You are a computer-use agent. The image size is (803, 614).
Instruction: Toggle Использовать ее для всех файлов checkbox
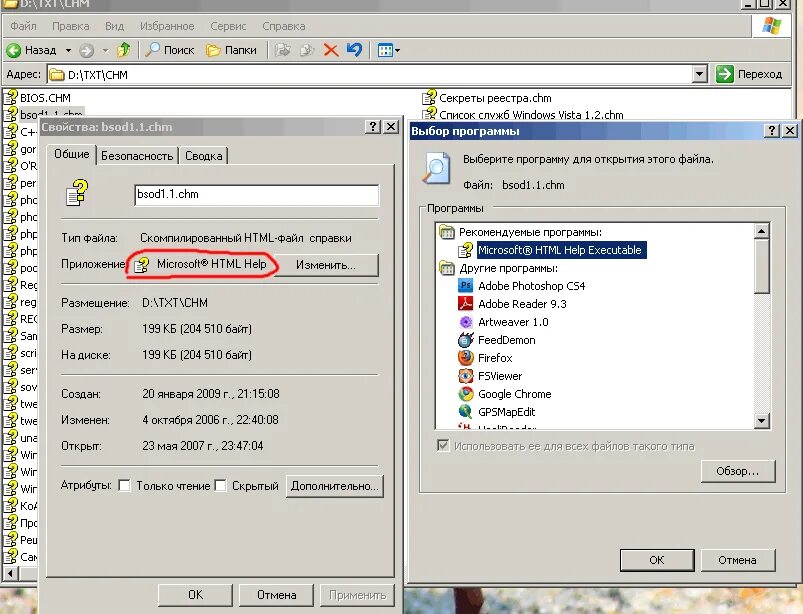pos(443,445)
